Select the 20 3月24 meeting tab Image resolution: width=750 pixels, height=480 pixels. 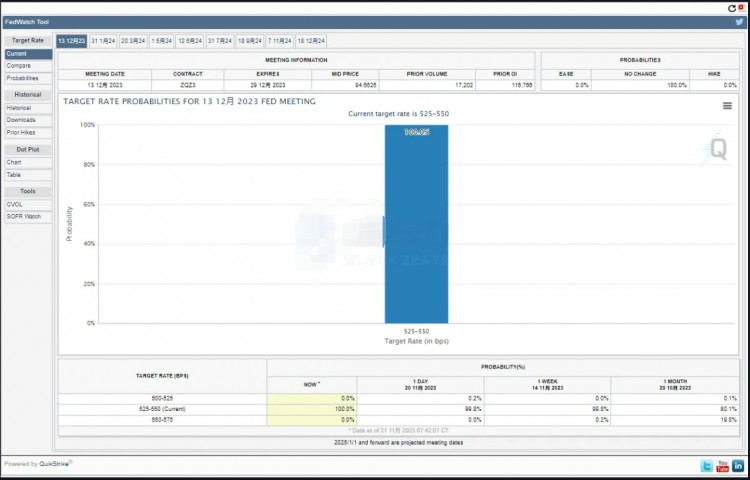pyautogui.click(x=133, y=41)
